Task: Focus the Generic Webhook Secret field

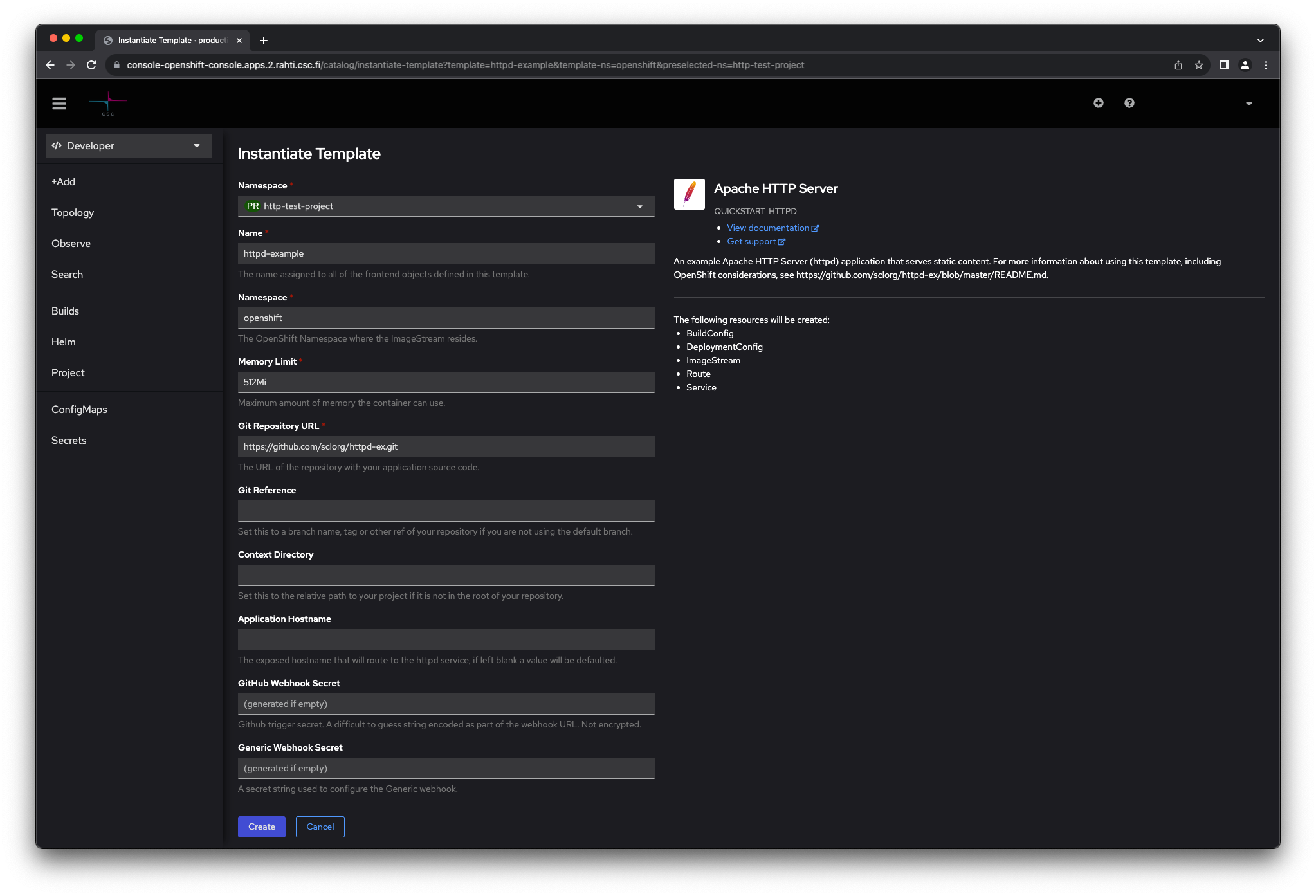Action: [446, 768]
